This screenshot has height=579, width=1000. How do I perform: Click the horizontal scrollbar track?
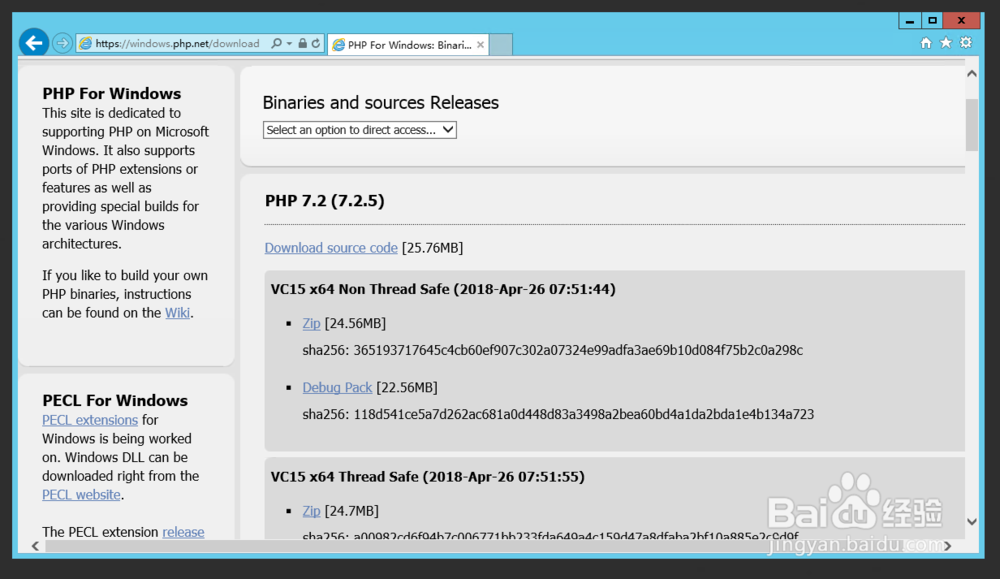(x=491, y=546)
